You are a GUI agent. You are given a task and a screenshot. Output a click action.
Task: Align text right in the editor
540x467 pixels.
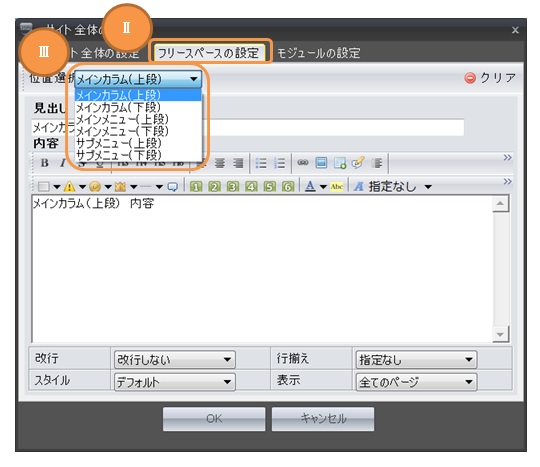click(x=238, y=163)
